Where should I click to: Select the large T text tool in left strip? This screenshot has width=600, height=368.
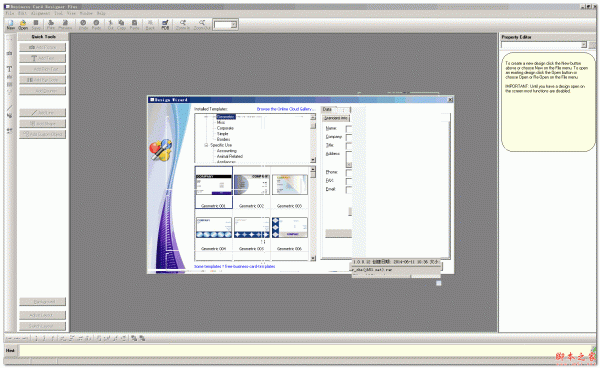point(10,69)
